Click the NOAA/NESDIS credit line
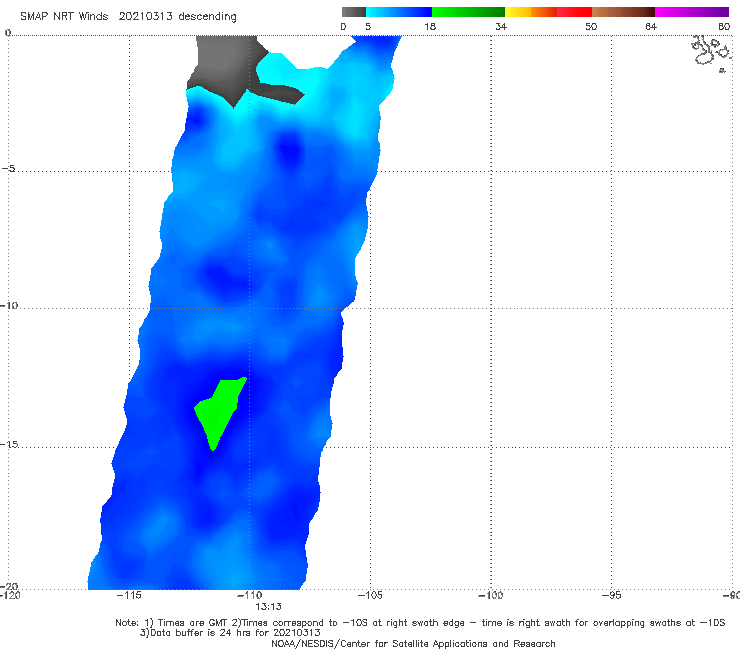Viewport: 740px width, 650px height. click(413, 644)
